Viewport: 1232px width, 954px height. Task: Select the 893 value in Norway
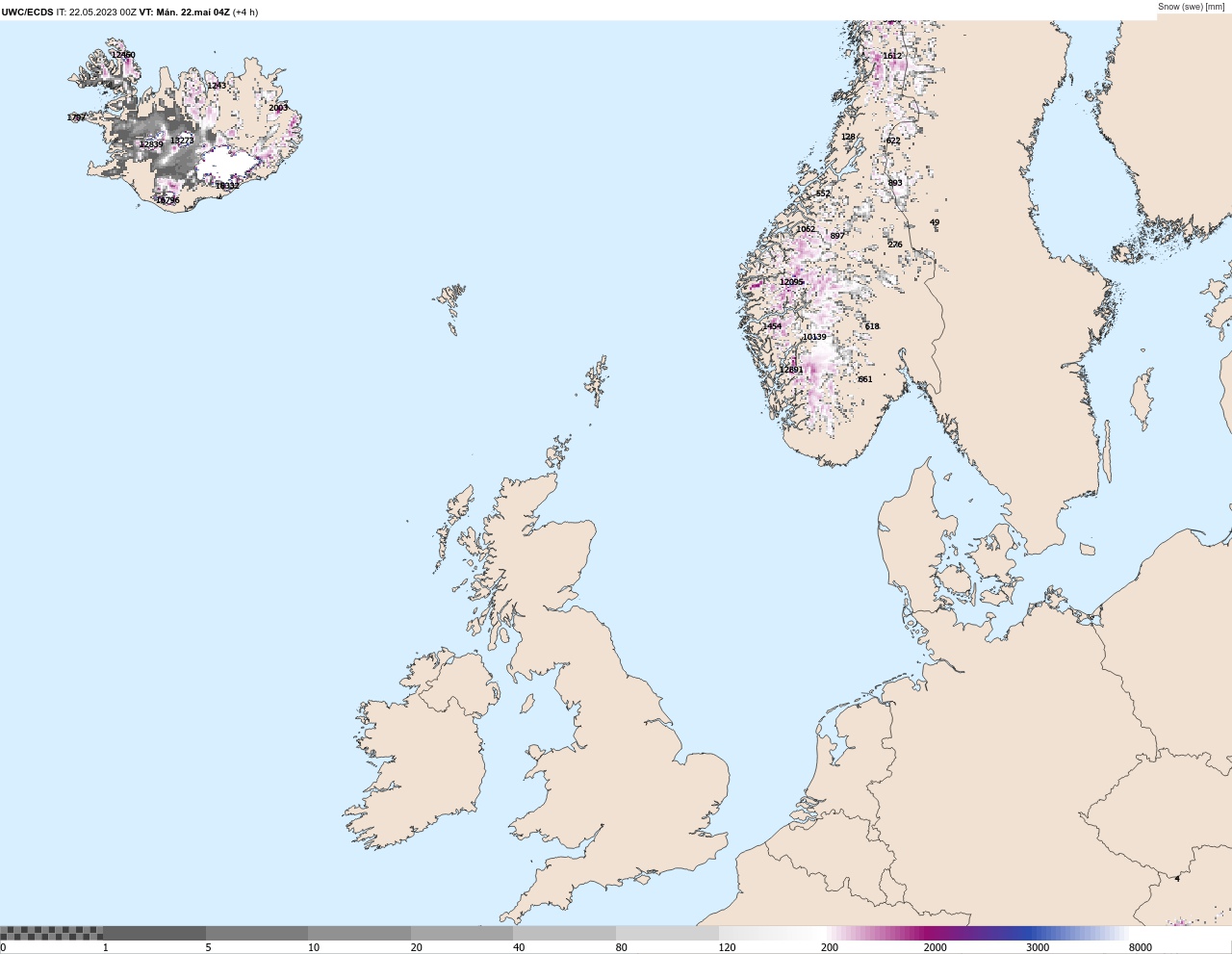[x=895, y=183]
